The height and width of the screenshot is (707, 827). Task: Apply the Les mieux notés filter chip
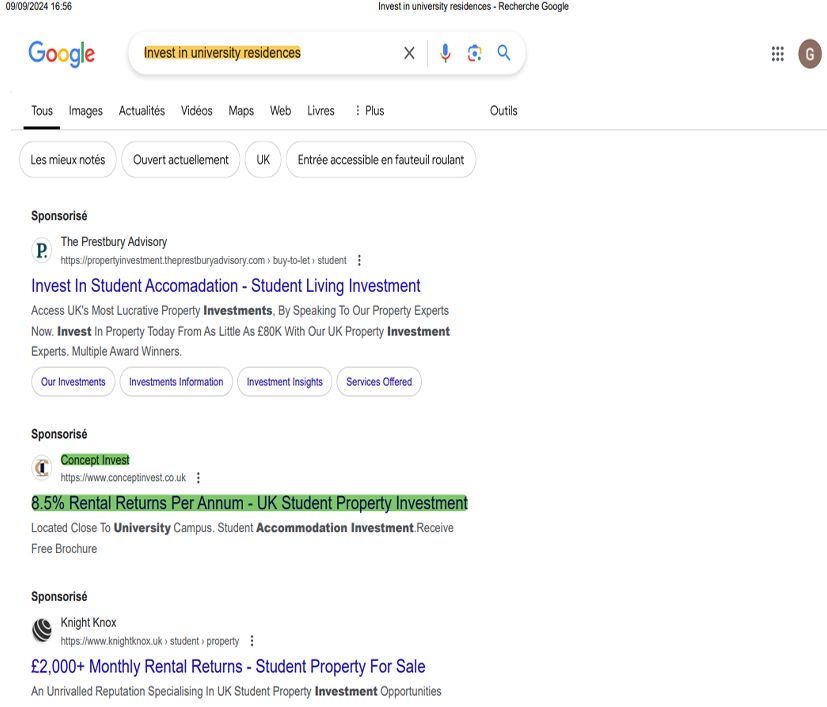click(68, 159)
